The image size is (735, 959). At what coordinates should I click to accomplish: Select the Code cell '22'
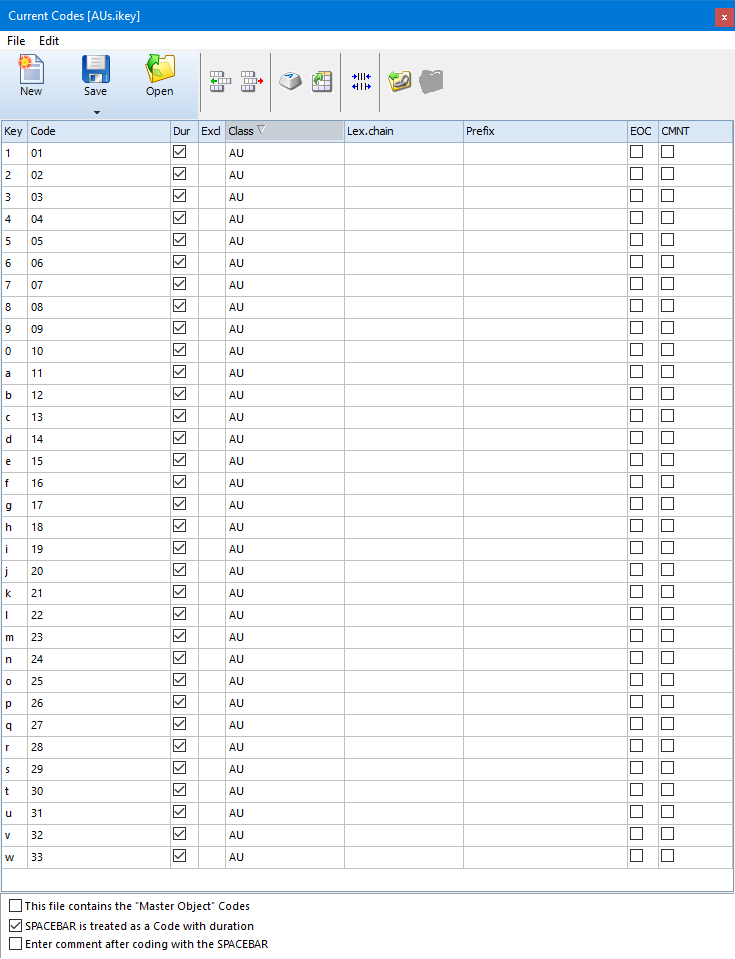[x=99, y=615]
